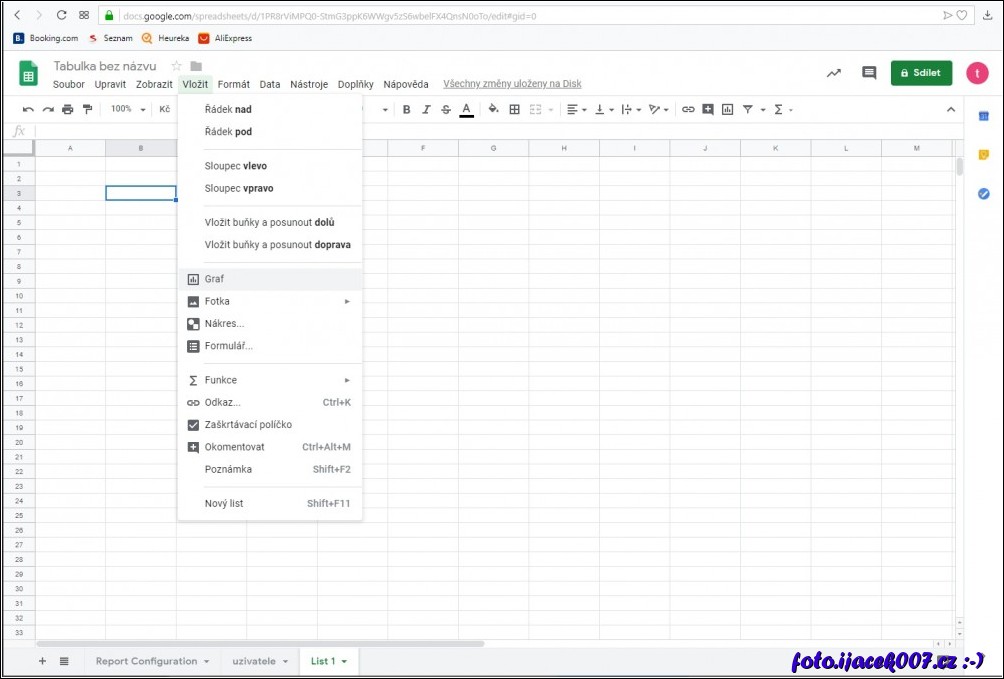Screen dimensions: 1004x679
Task: Toggle bold formatting in toolbar
Action: pos(407,109)
